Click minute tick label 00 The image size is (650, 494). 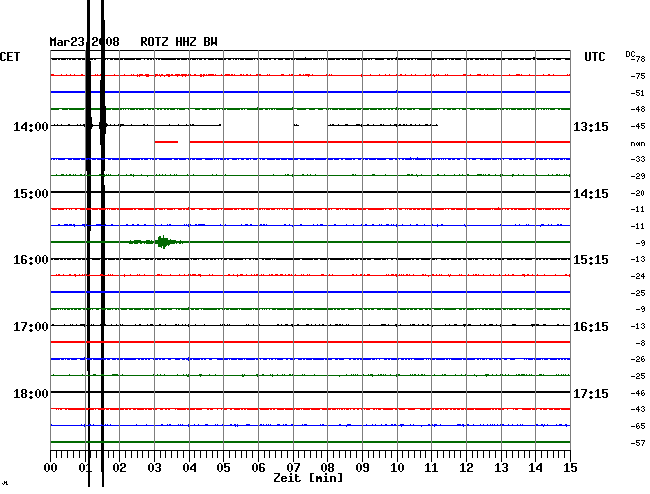click(51, 468)
